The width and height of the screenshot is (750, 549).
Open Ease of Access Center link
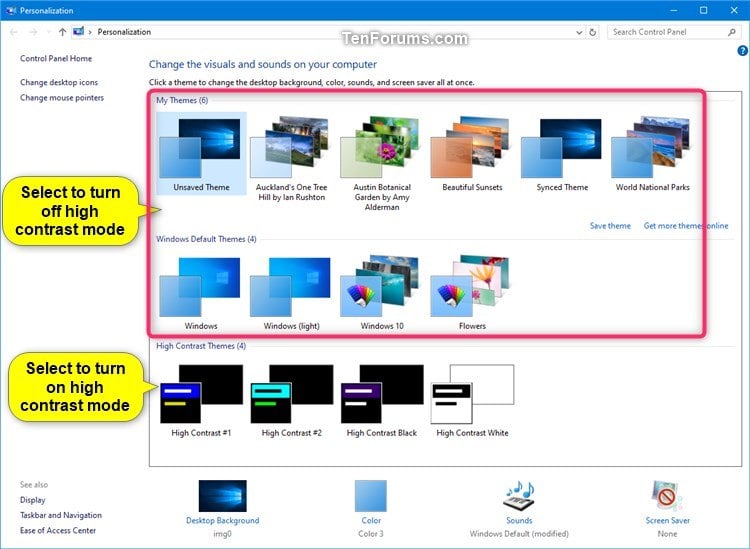[x=58, y=530]
